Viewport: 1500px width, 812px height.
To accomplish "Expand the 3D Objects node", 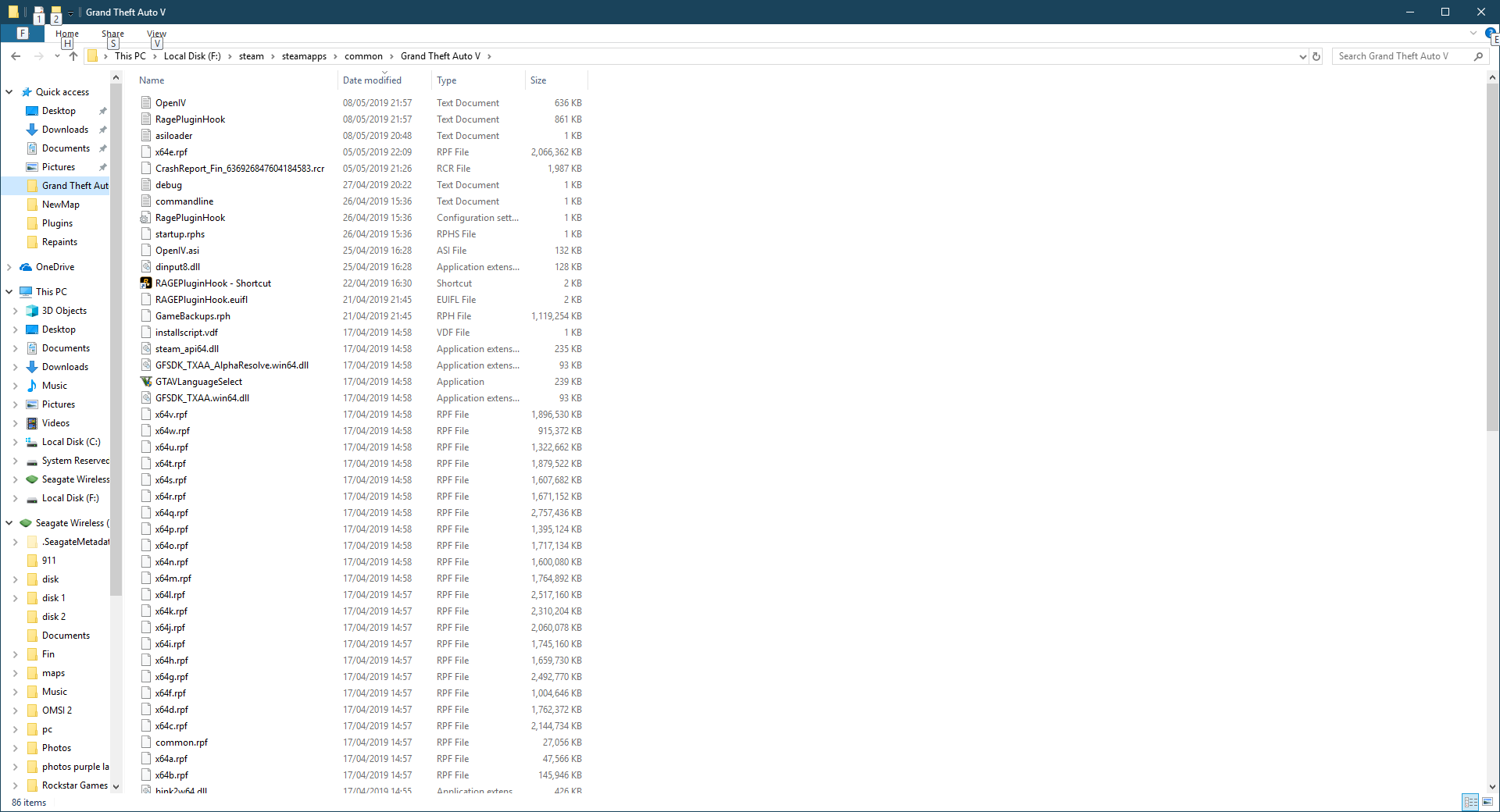I will click(16, 311).
